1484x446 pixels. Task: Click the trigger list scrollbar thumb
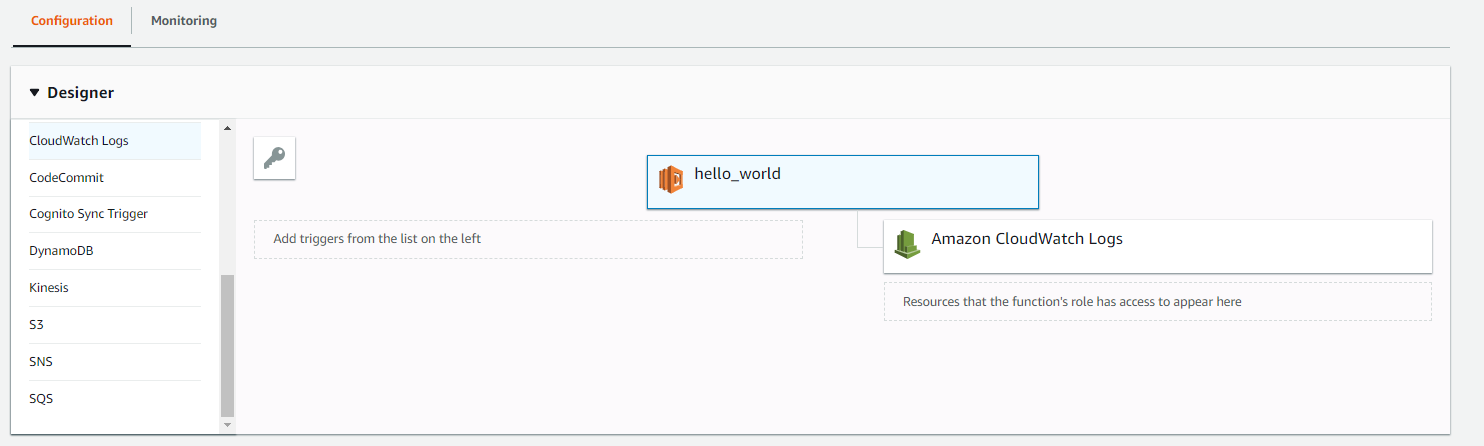[x=227, y=345]
